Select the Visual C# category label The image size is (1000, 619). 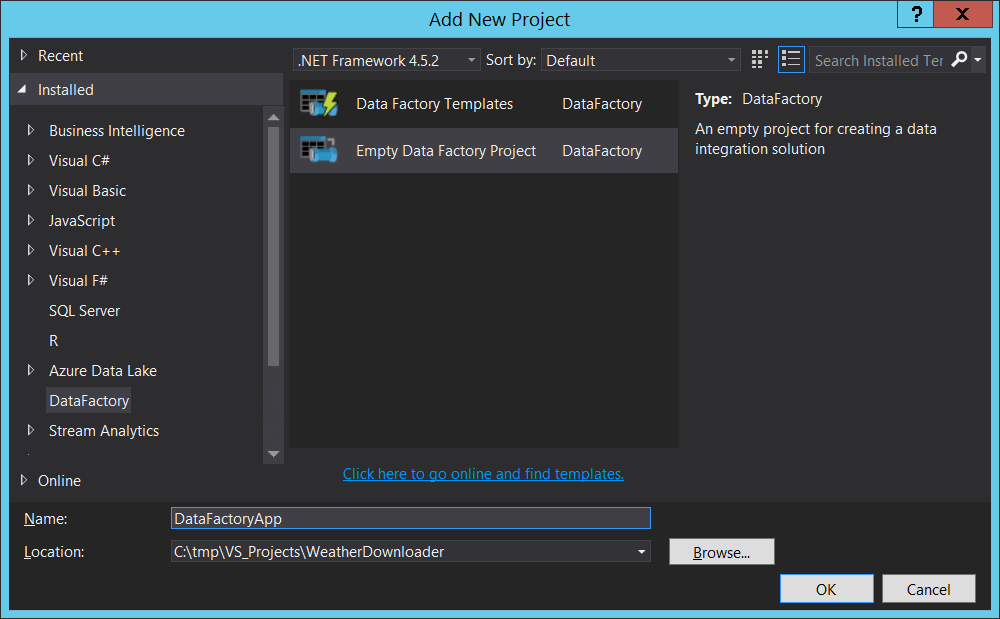tap(79, 161)
